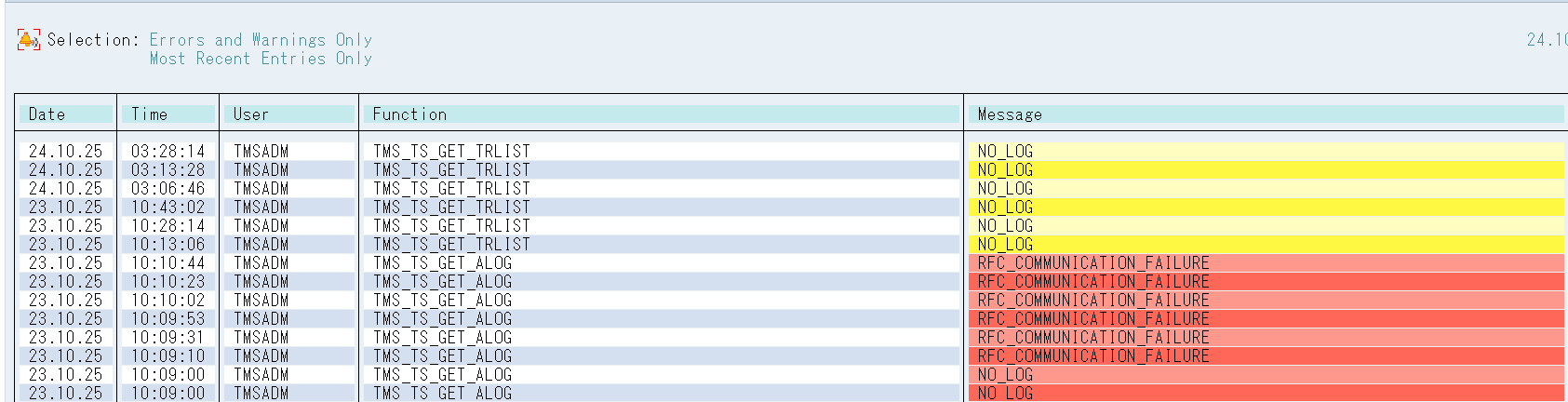Click the time cell 10:09:53
The height and width of the screenshot is (402, 1568).
[x=168, y=318]
